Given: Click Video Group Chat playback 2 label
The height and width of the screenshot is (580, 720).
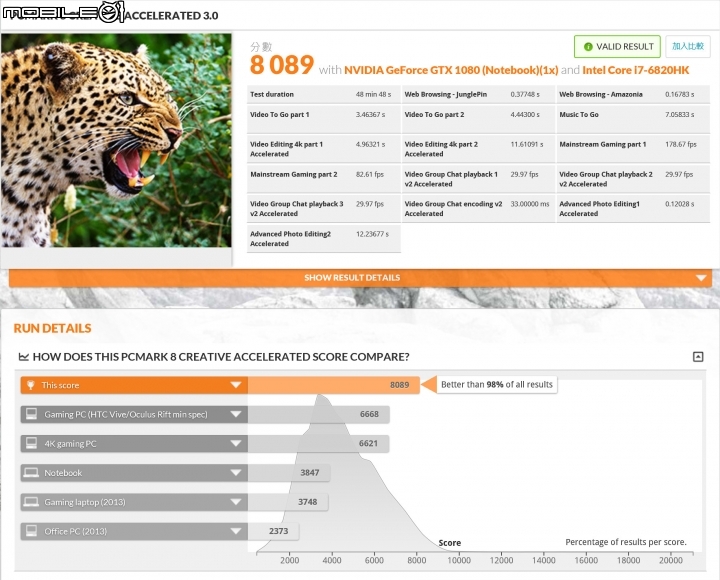Looking at the screenshot, I should tap(606, 179).
